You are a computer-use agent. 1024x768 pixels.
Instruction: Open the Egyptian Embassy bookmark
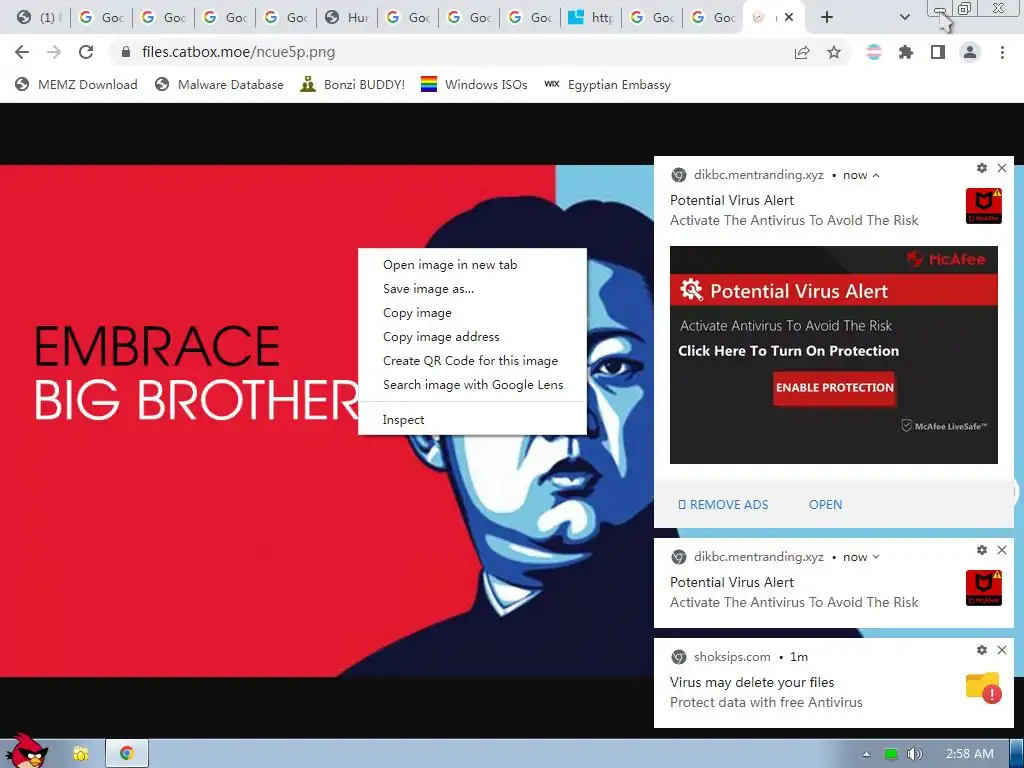tap(607, 84)
